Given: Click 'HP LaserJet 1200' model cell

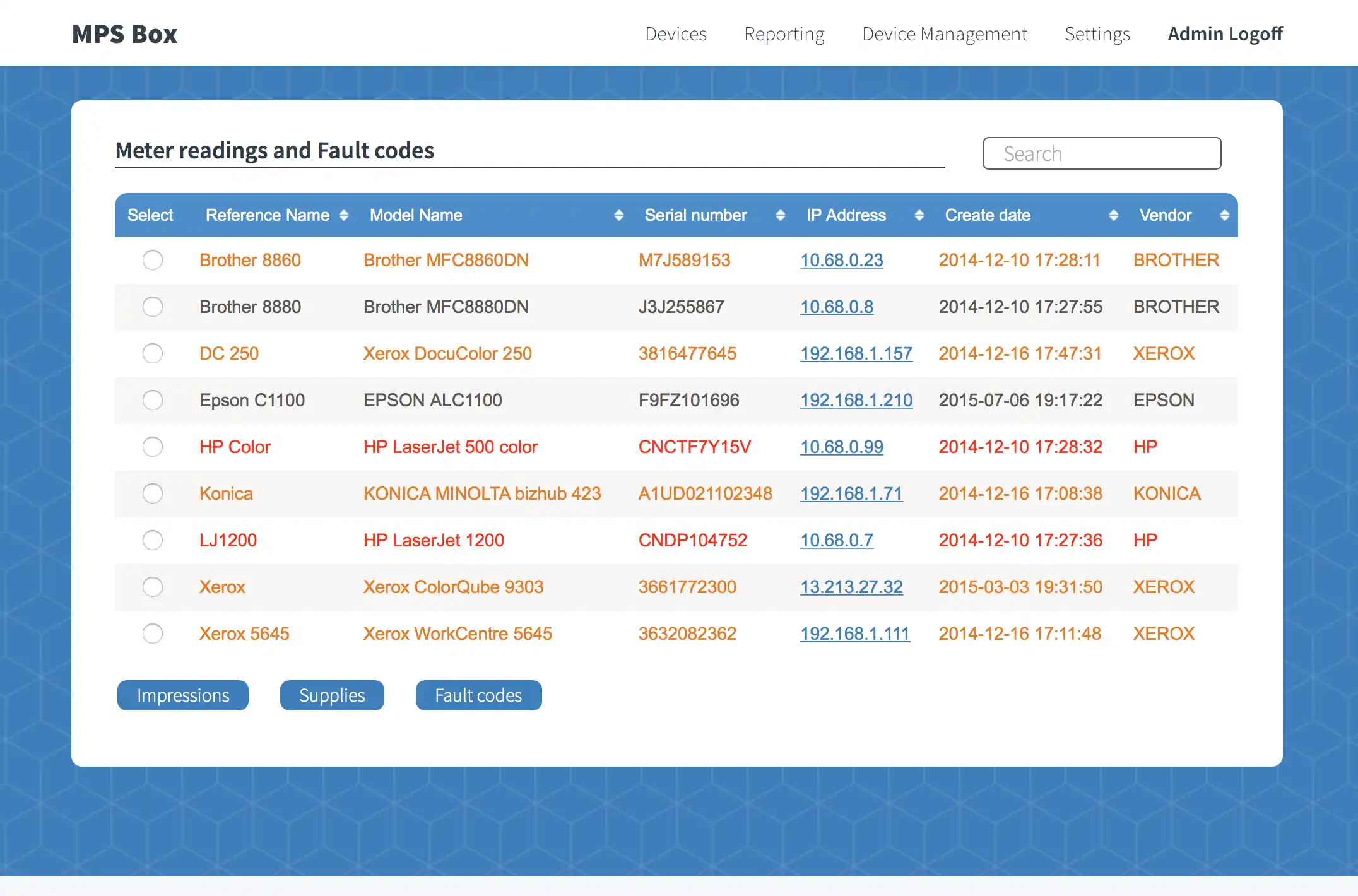Looking at the screenshot, I should click(434, 540).
